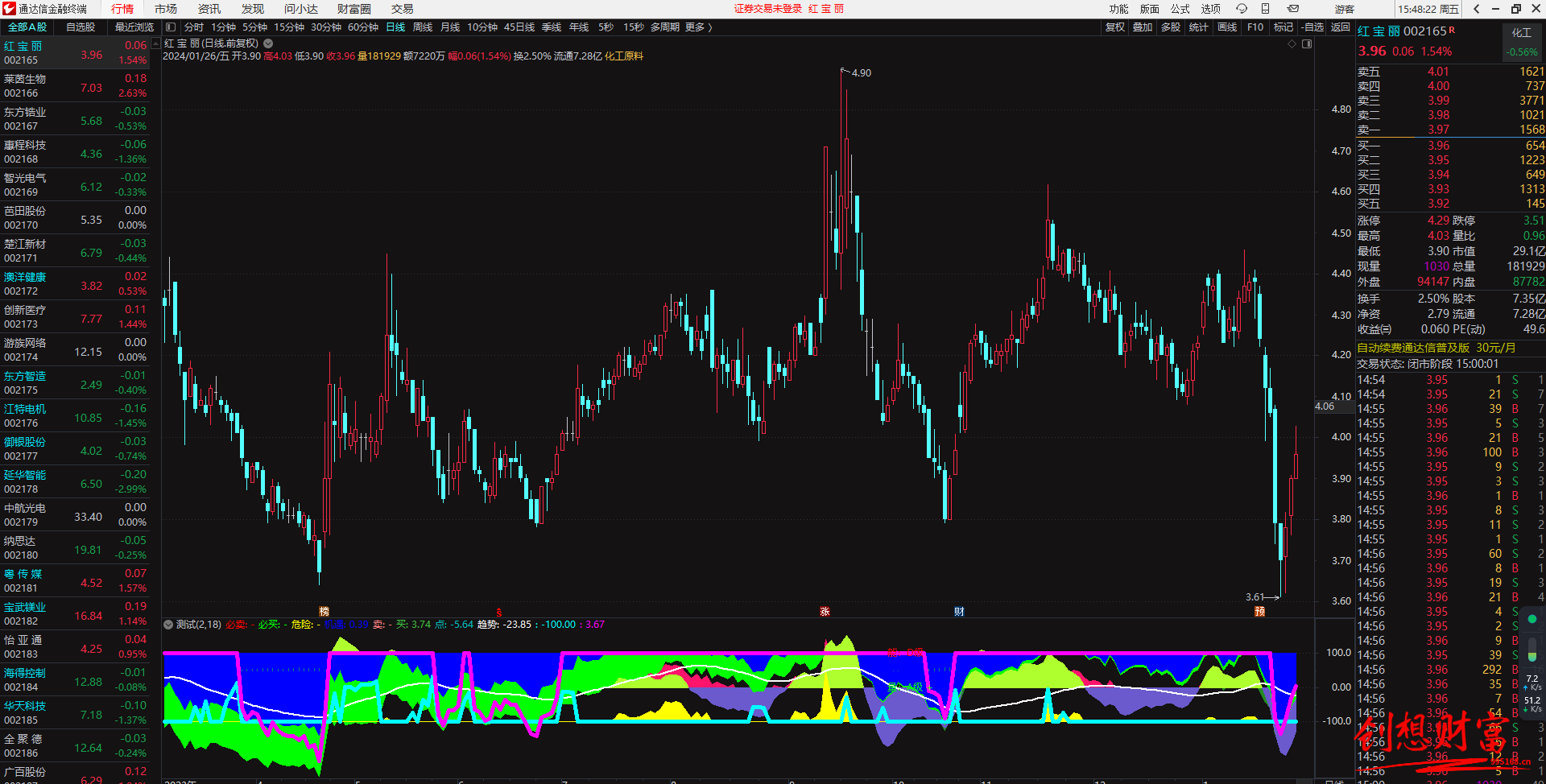Click the red $ event marker on chart

click(499, 612)
